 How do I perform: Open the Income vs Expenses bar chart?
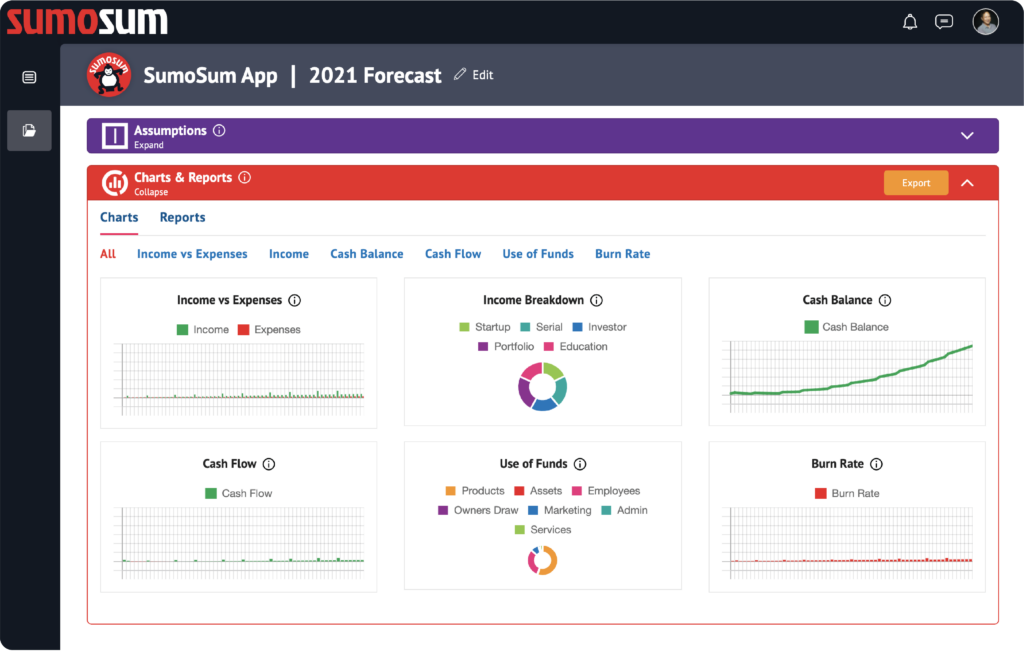[x=238, y=379]
